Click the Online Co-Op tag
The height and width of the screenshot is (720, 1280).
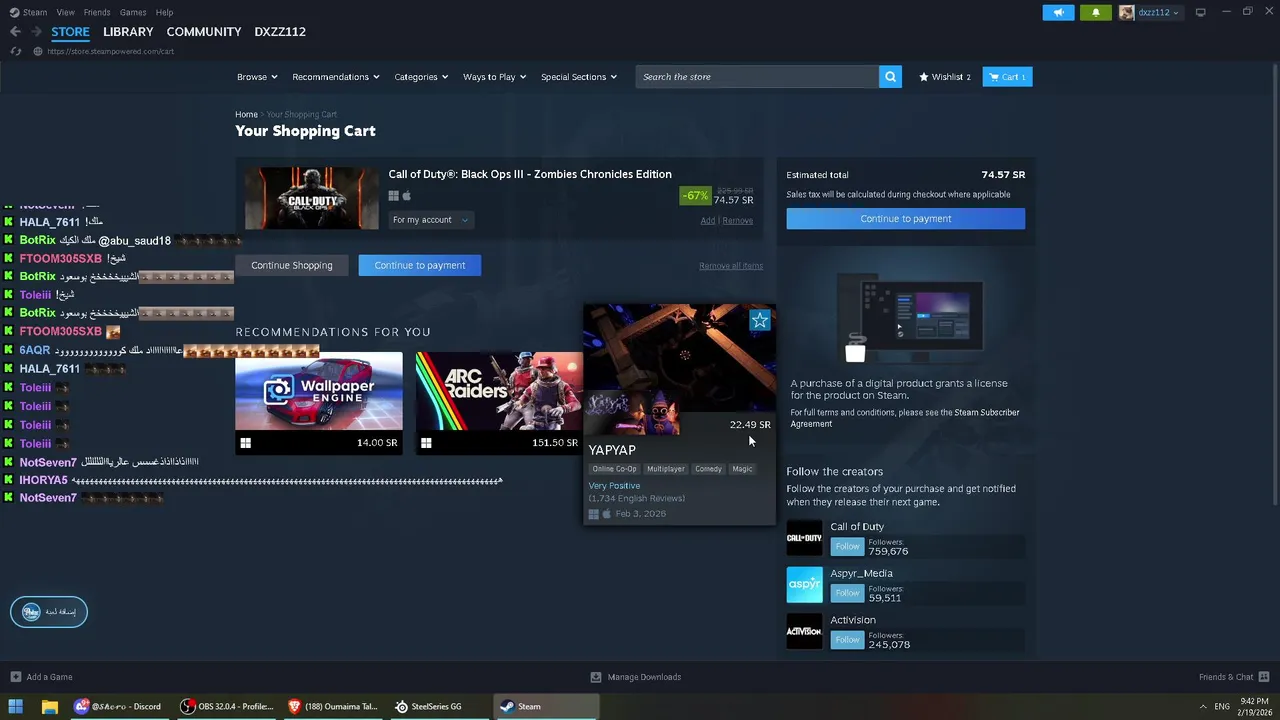click(613, 469)
